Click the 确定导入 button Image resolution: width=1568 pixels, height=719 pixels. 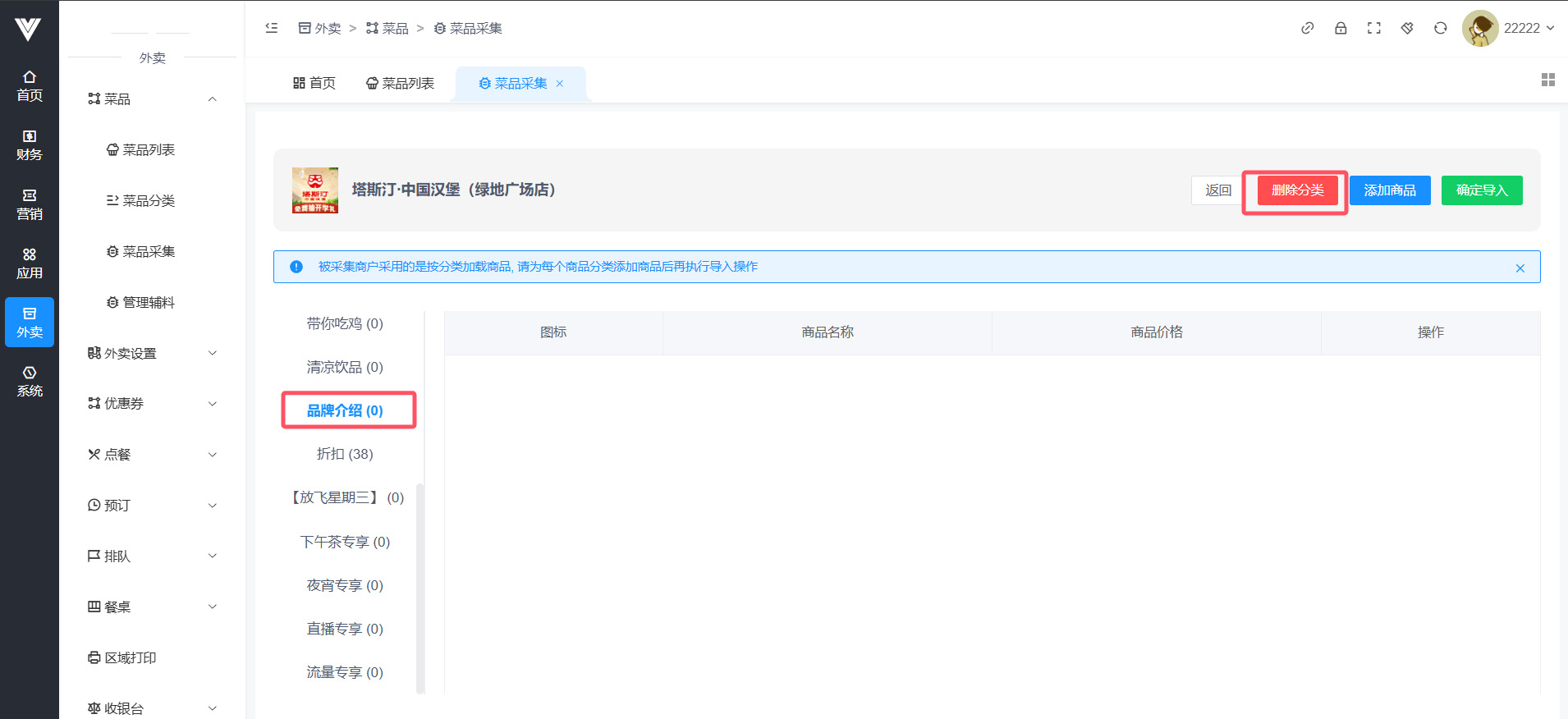pos(1481,190)
